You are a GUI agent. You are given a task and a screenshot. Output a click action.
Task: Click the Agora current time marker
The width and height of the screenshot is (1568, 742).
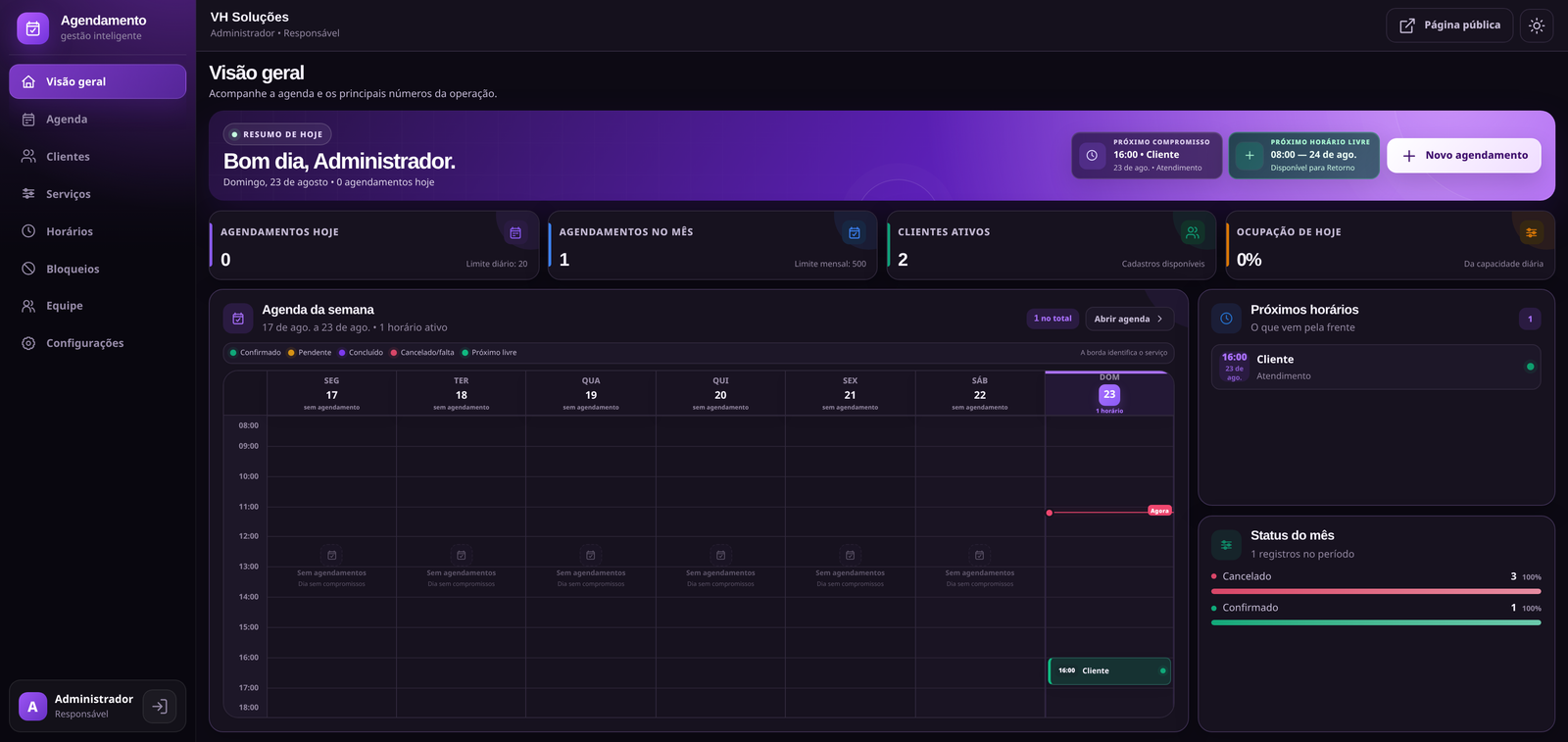(x=1159, y=511)
